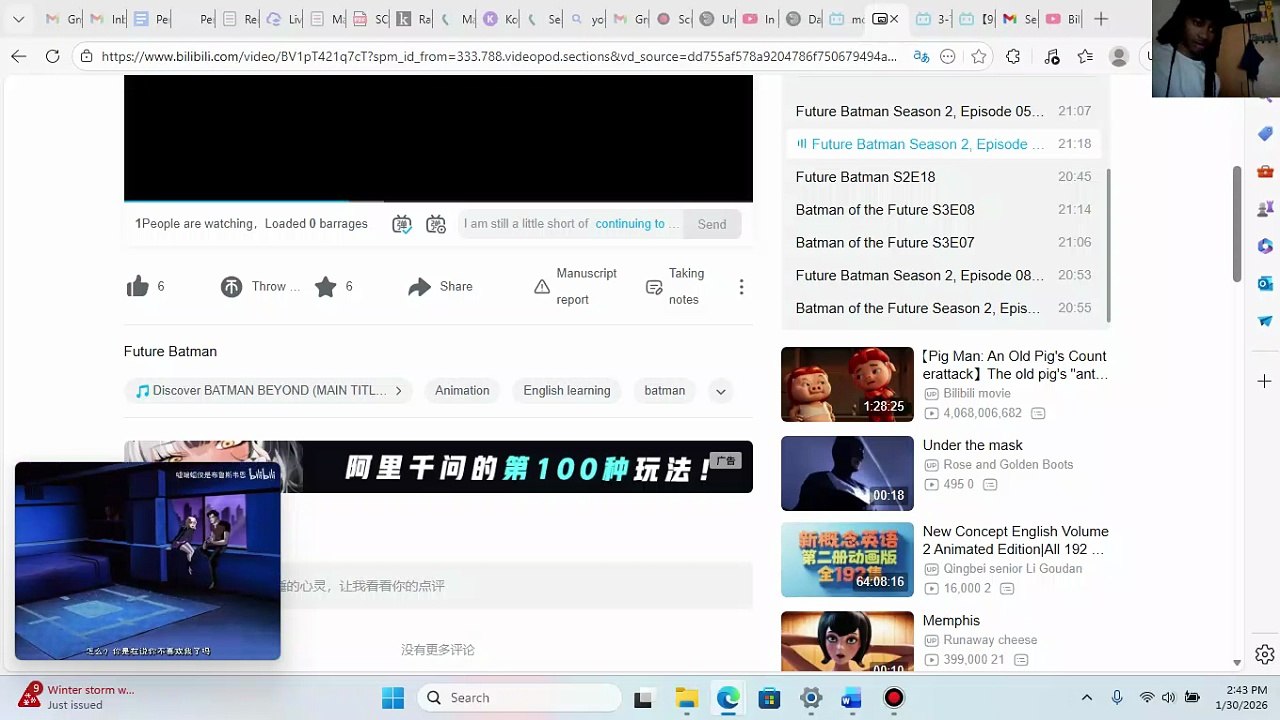
Task: Open the browser favorites list icon
Action: [1085, 57]
